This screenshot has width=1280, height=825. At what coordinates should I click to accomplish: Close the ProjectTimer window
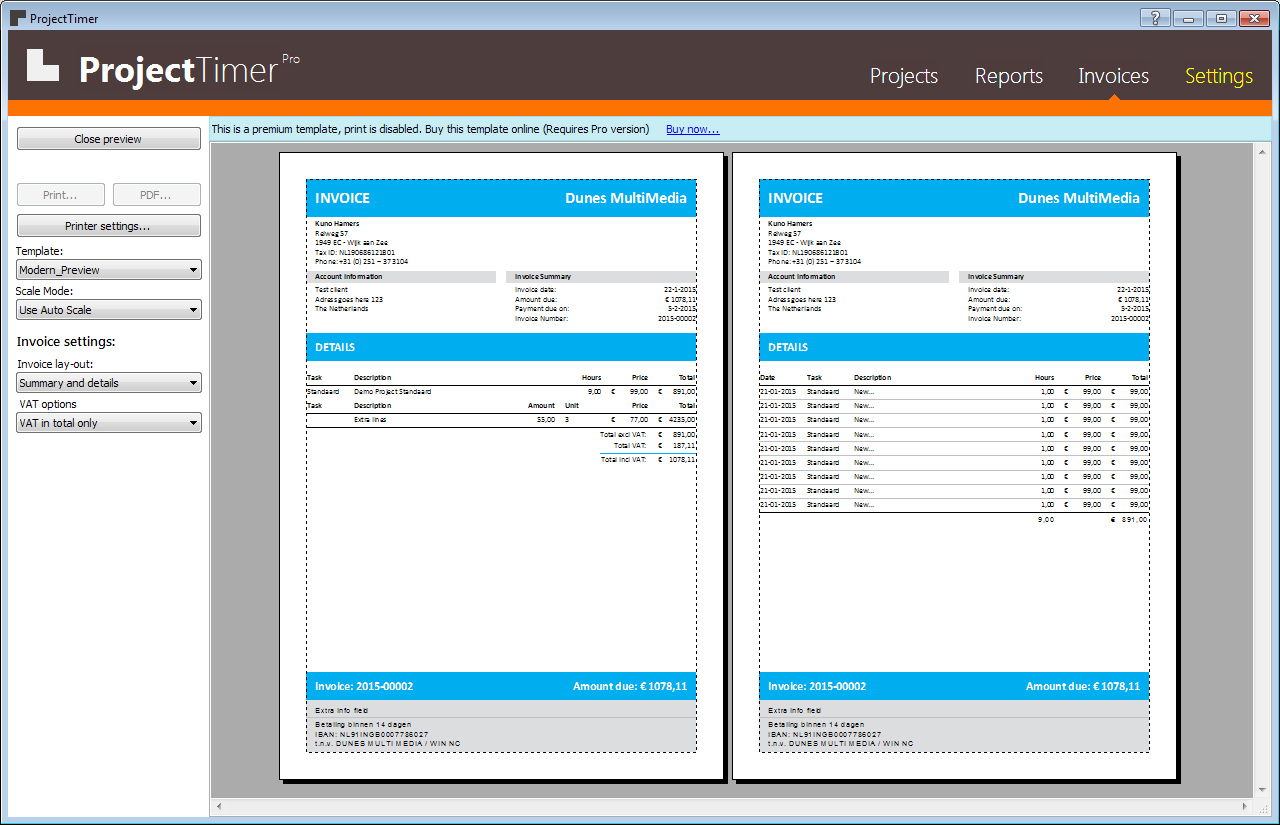1253,18
